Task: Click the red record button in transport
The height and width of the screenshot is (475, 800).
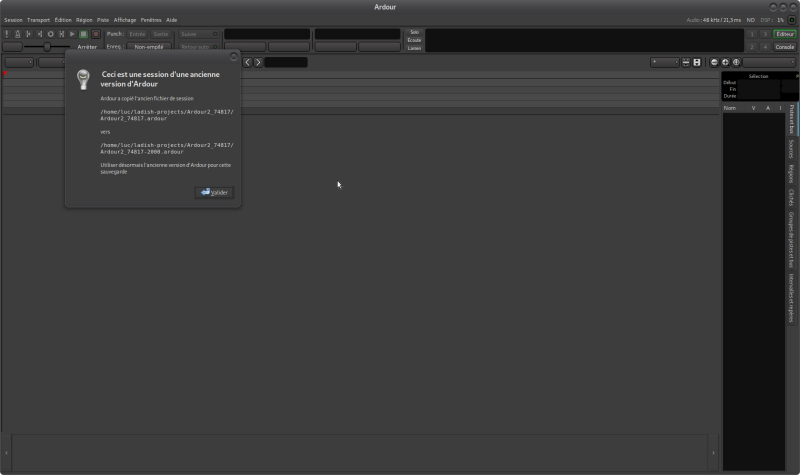Action: [95, 34]
